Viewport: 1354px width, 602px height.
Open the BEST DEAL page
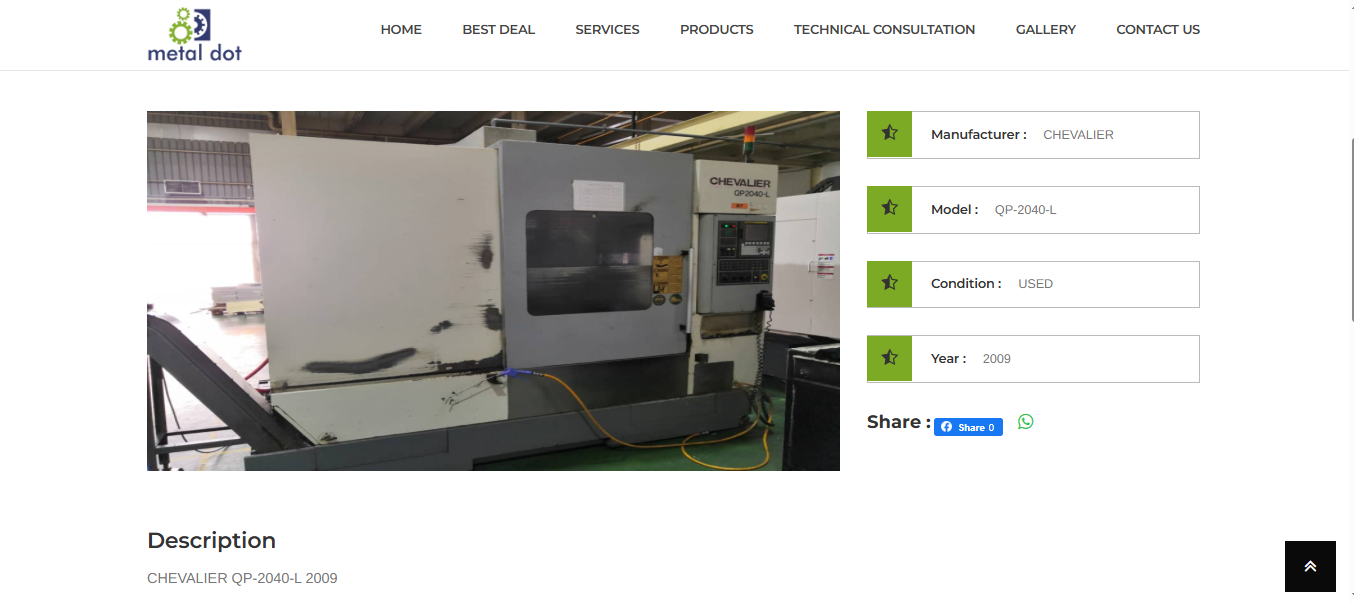(498, 29)
